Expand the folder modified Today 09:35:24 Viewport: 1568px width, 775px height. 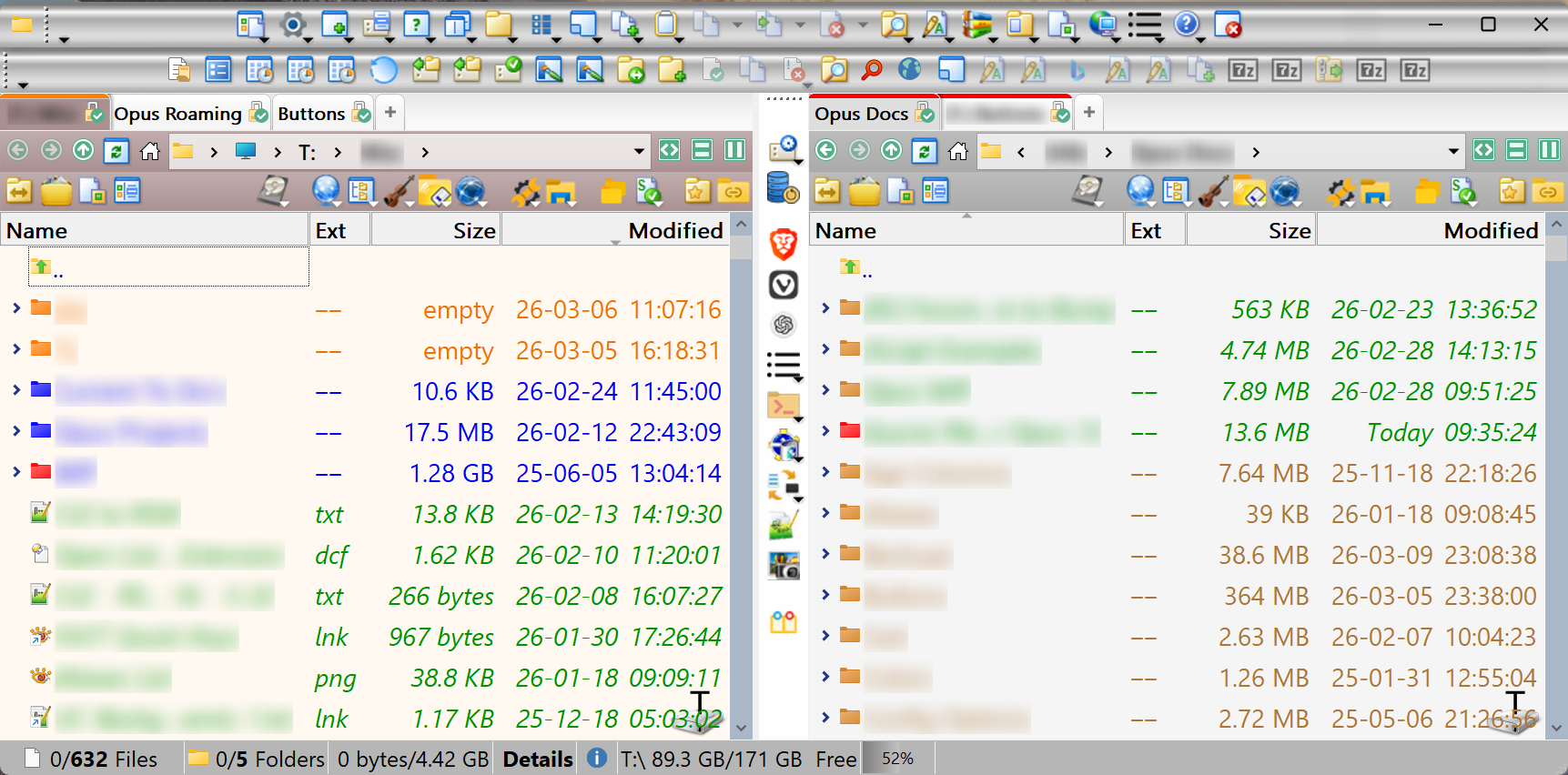[x=825, y=430]
